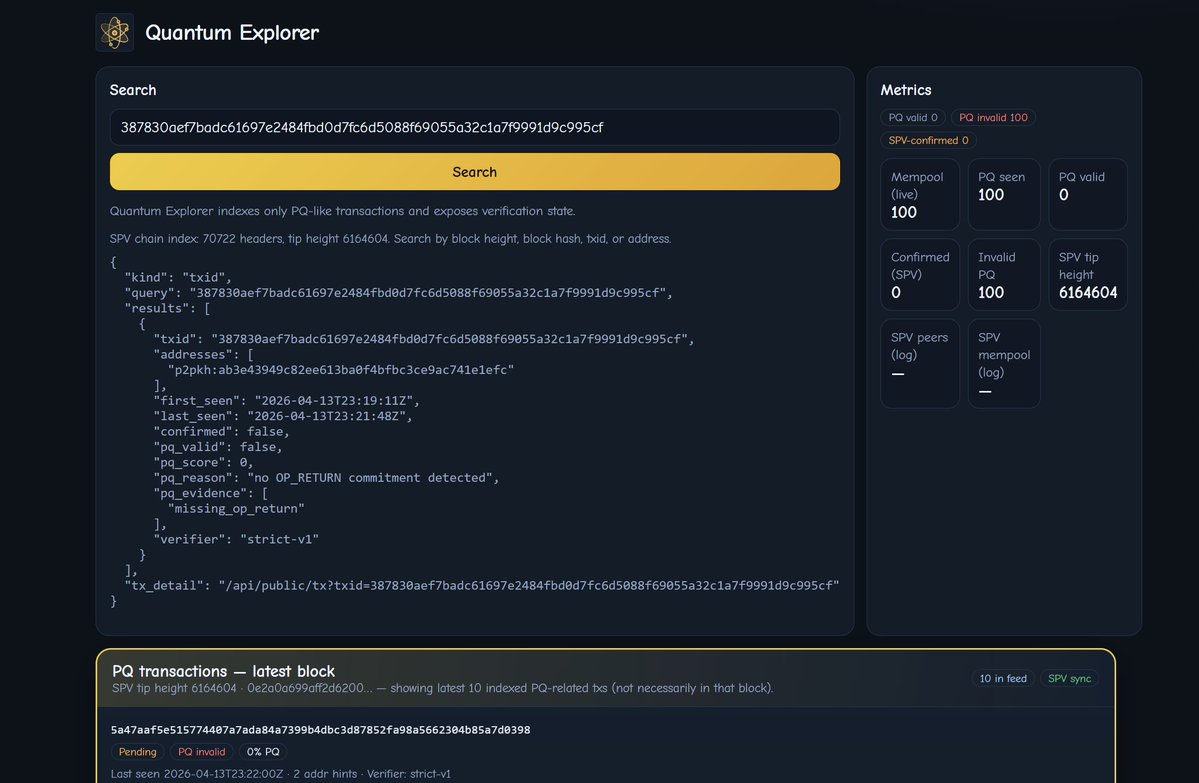
Task: Click the "10 in feed" badge
Action: (1003, 679)
